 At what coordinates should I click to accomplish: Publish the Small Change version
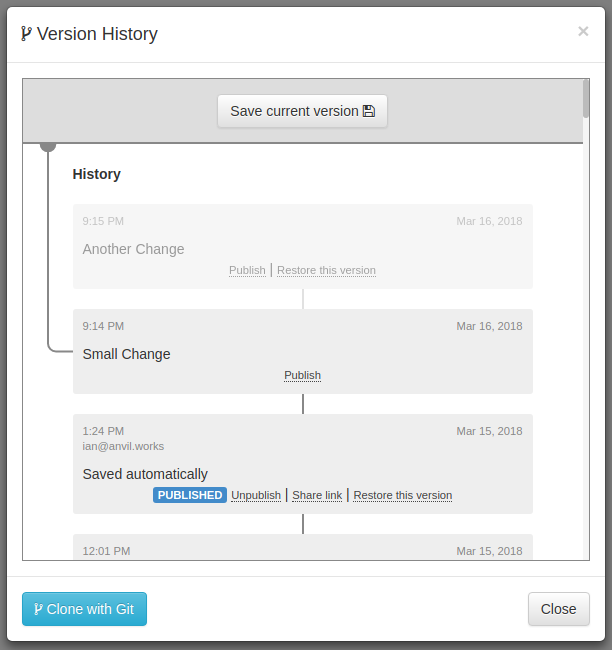pos(302,375)
